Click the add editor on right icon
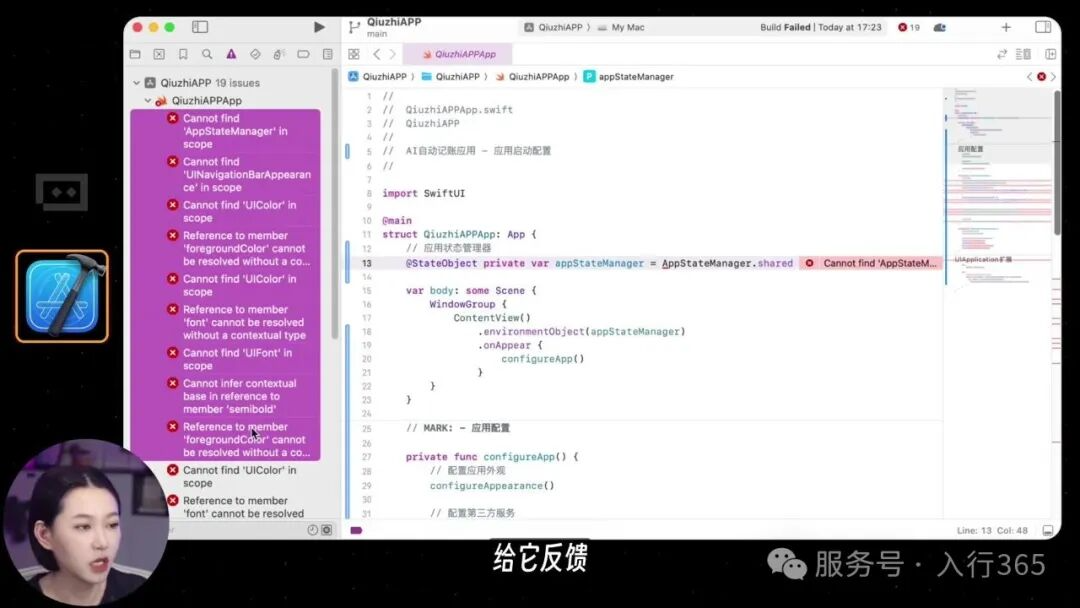 [1050, 54]
